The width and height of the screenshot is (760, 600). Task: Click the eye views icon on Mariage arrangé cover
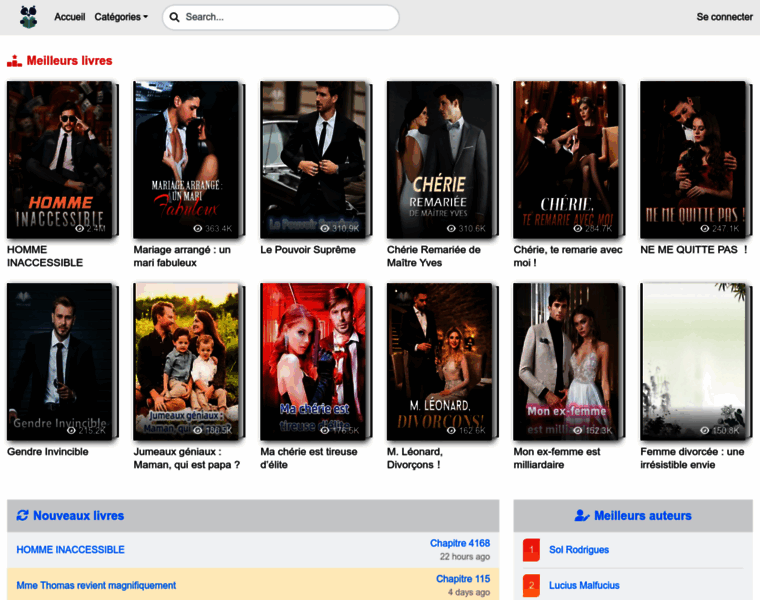click(198, 229)
